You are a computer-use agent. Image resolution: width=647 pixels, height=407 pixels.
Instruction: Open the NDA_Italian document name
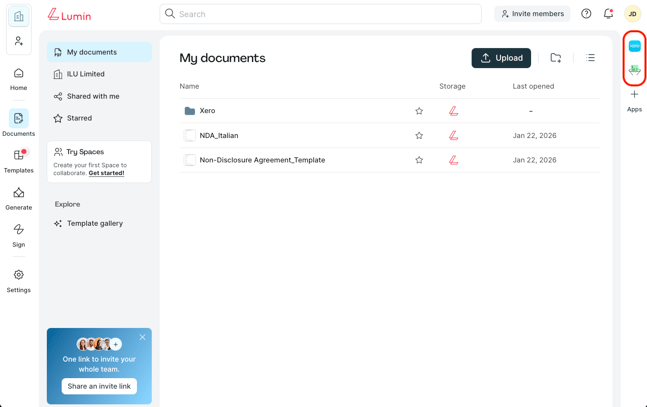(x=219, y=135)
